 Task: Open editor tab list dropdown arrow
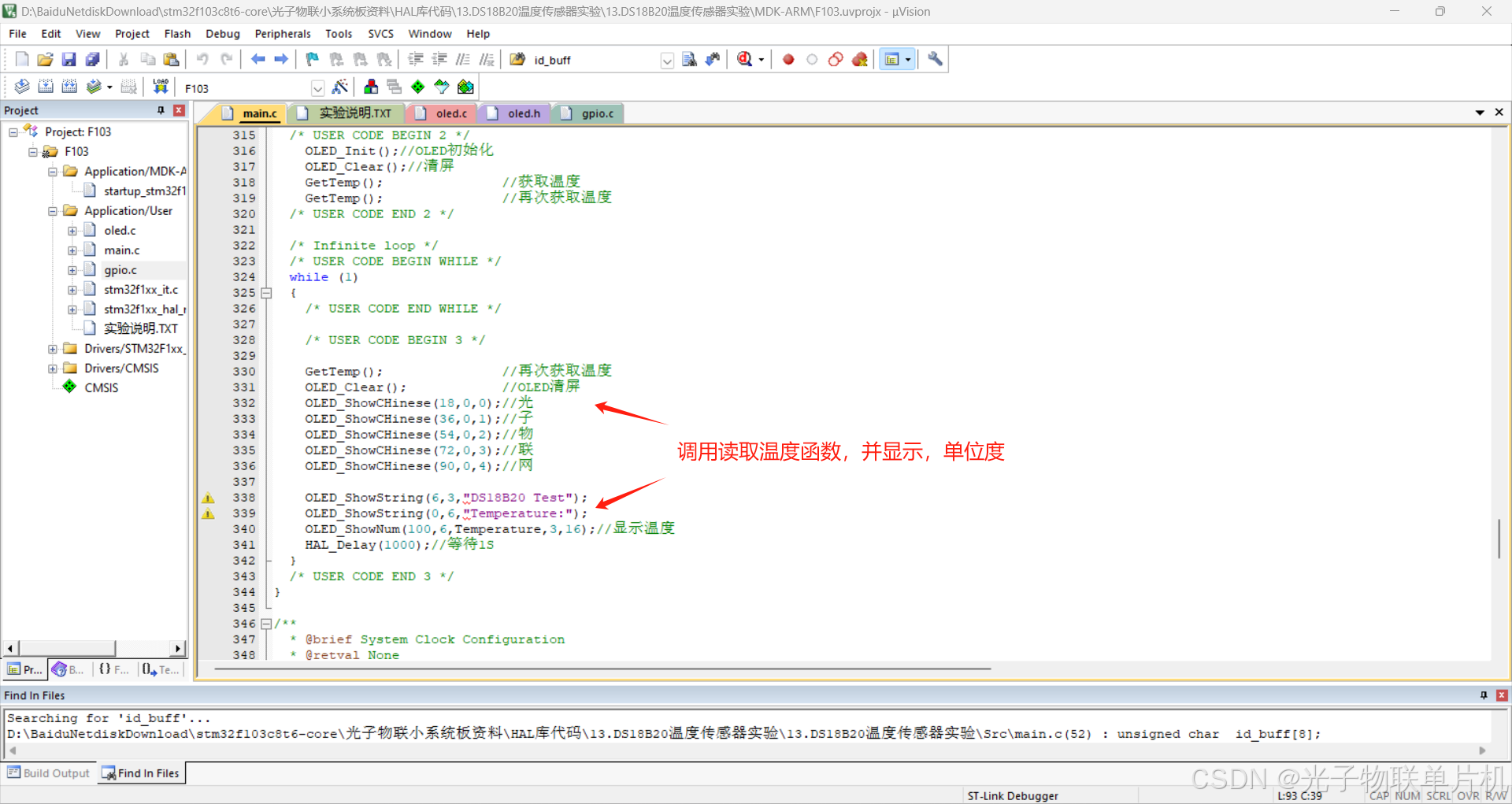coord(1480,113)
